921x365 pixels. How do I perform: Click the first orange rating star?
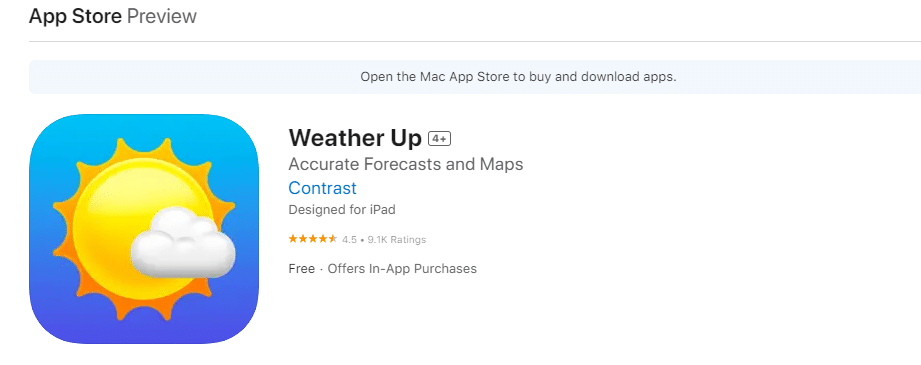coord(293,239)
